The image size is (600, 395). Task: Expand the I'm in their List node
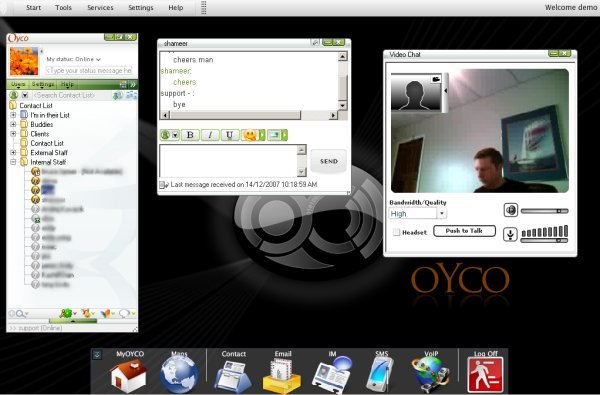(x=13, y=115)
